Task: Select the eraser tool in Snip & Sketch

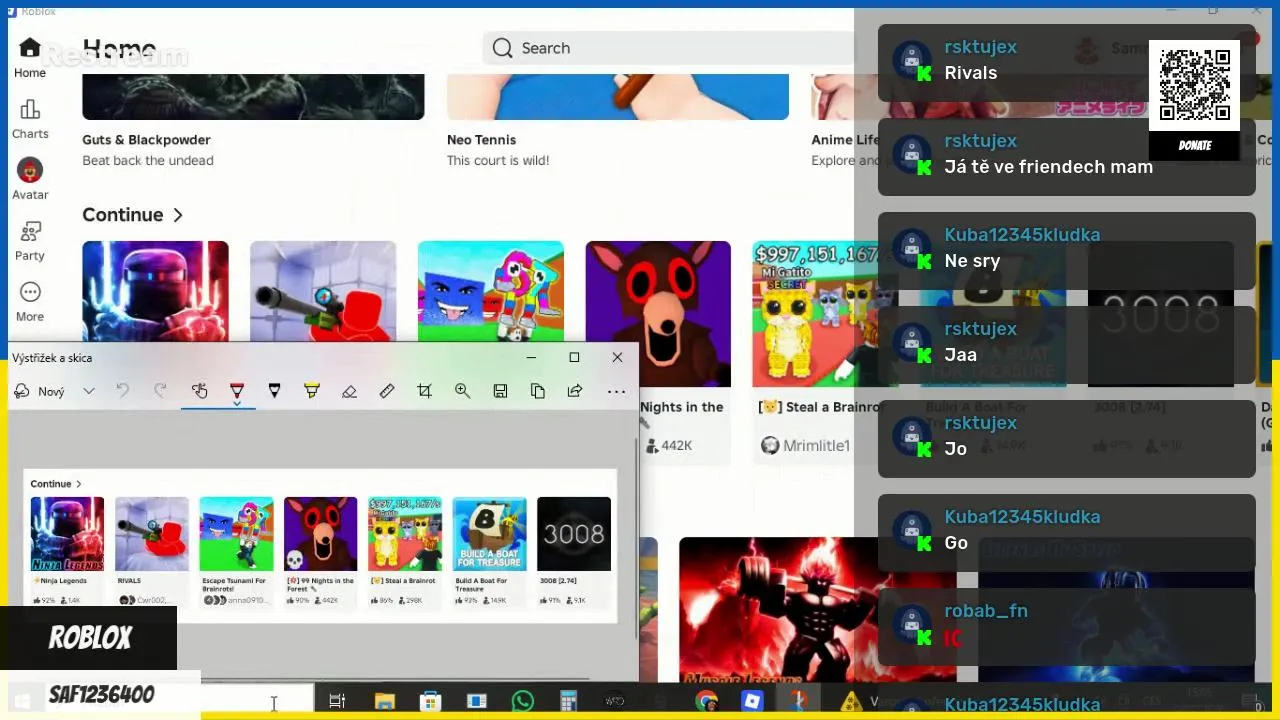Action: 349,391
